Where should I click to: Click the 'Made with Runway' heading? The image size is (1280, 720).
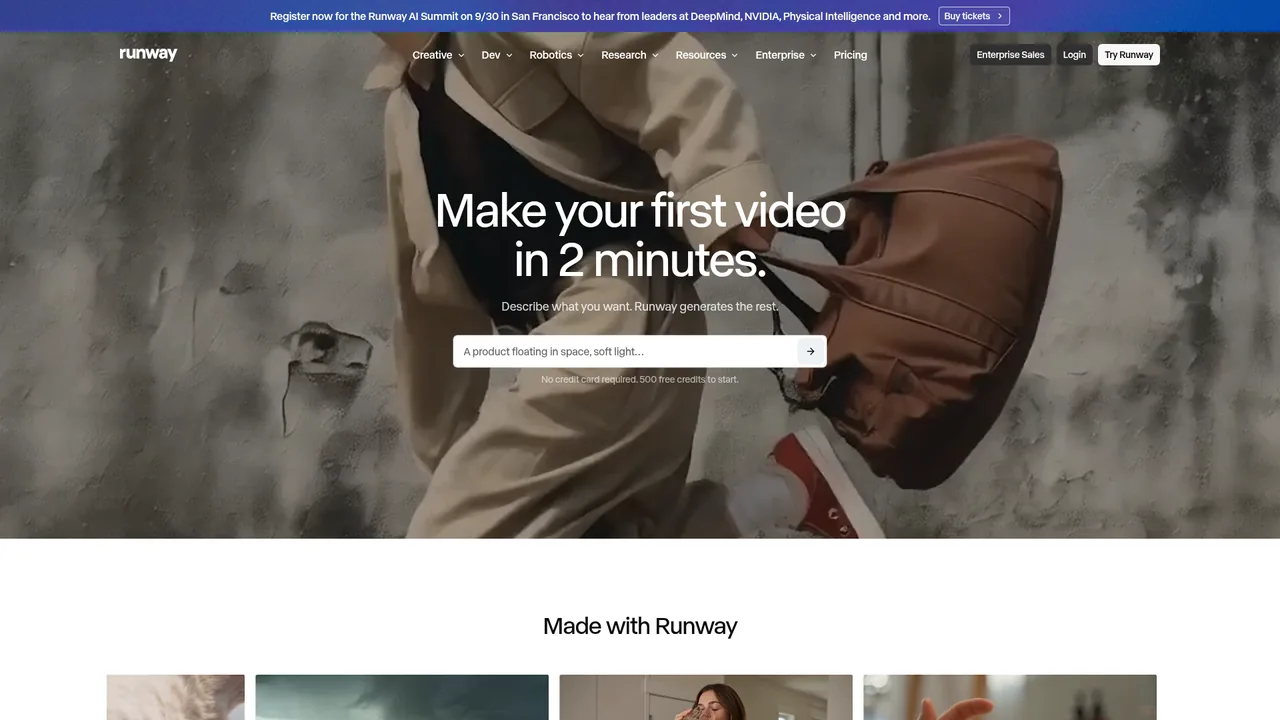tap(640, 626)
